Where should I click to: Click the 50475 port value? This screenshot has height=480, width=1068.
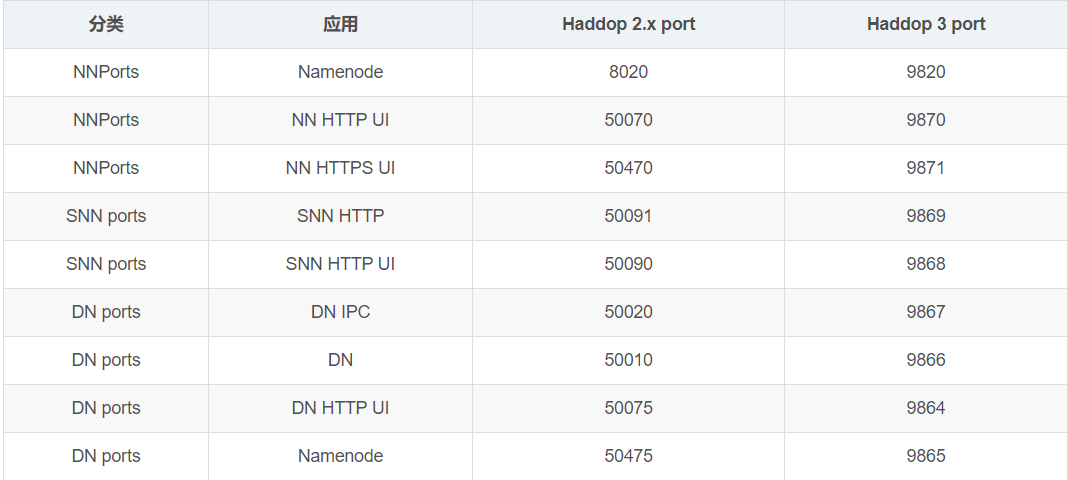(629, 456)
